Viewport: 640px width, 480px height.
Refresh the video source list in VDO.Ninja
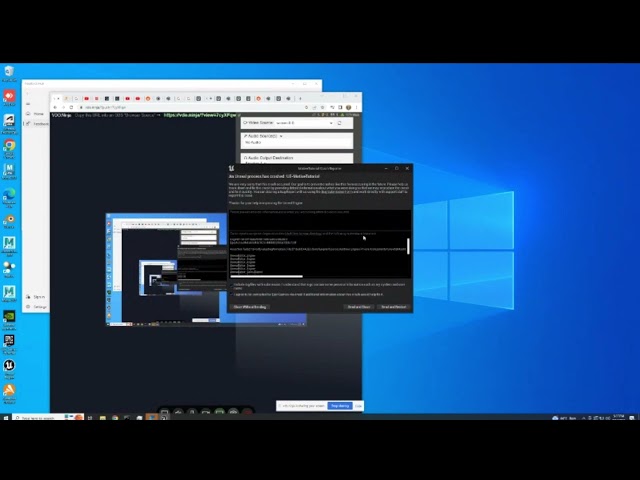coord(339,123)
